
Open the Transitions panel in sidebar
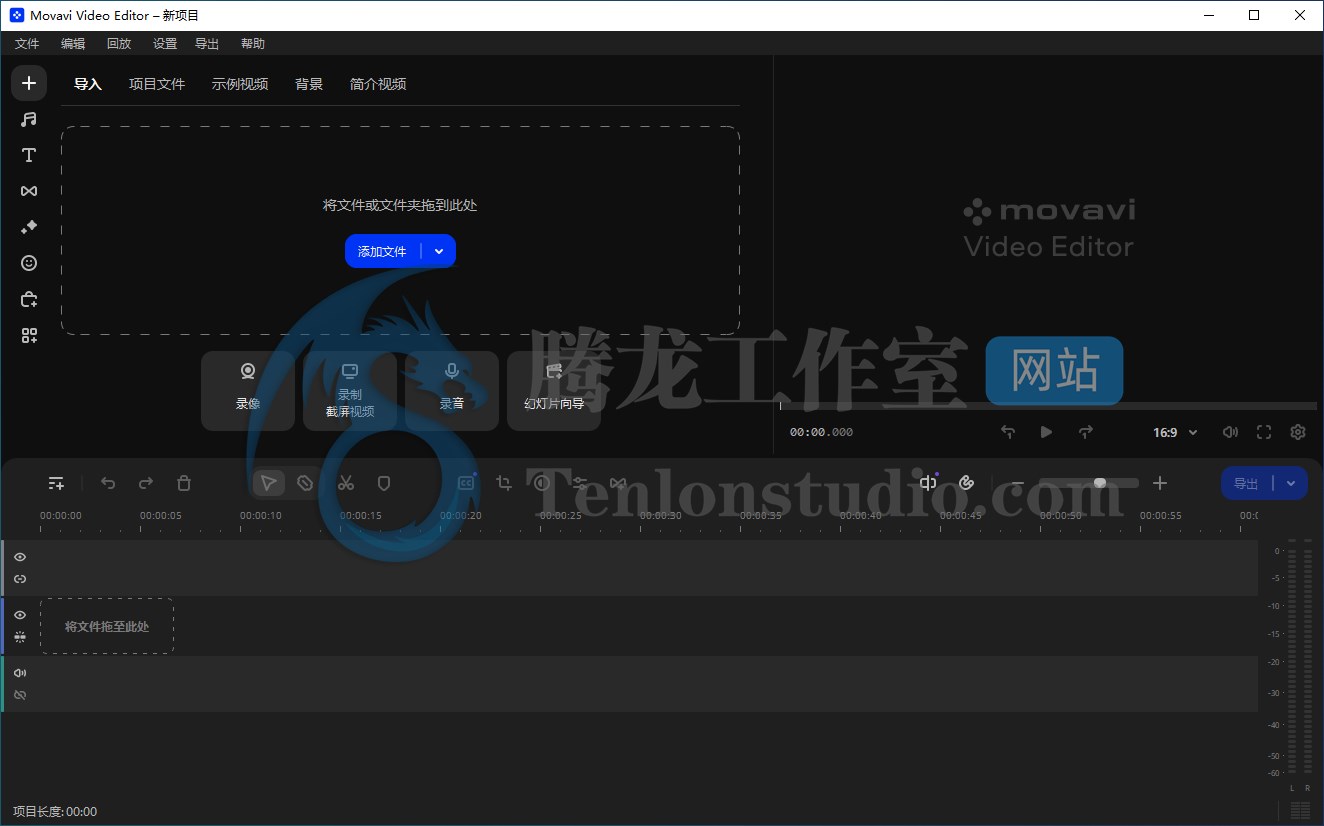(29, 191)
